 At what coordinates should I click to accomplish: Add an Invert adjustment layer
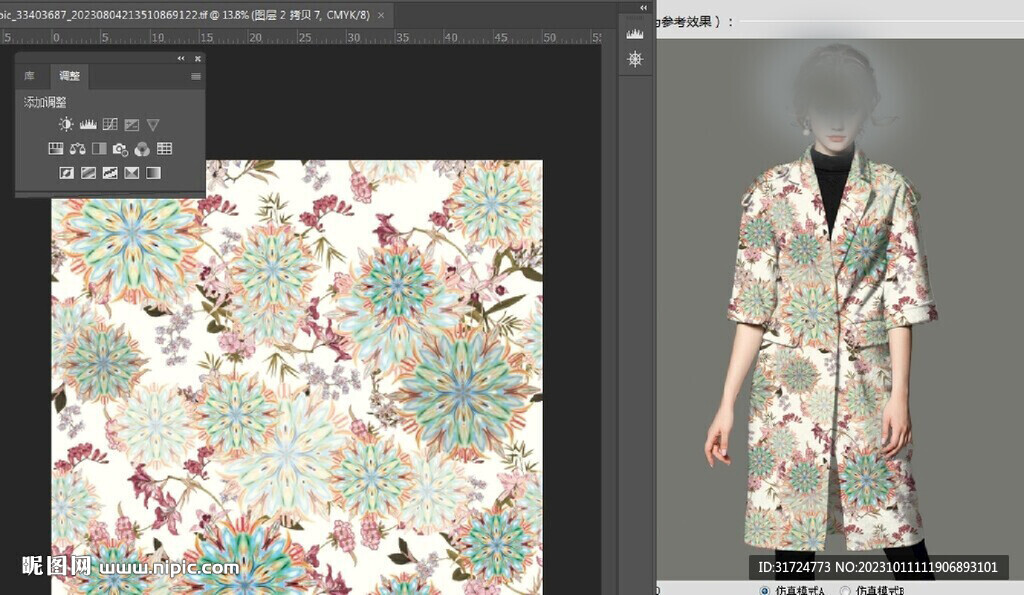[x=66, y=173]
